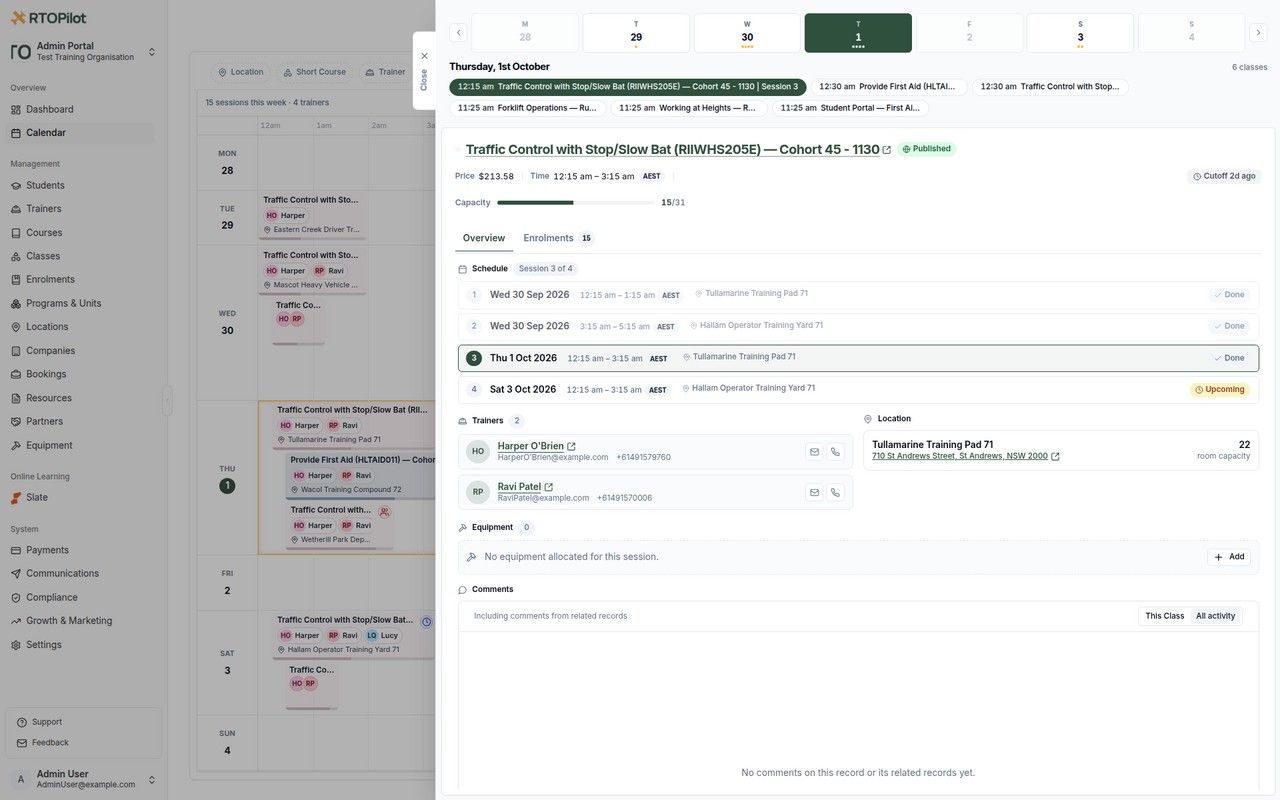Open 11:25 am Working at Heights class chip
Viewport: 1280px width, 800px height.
[688, 108]
